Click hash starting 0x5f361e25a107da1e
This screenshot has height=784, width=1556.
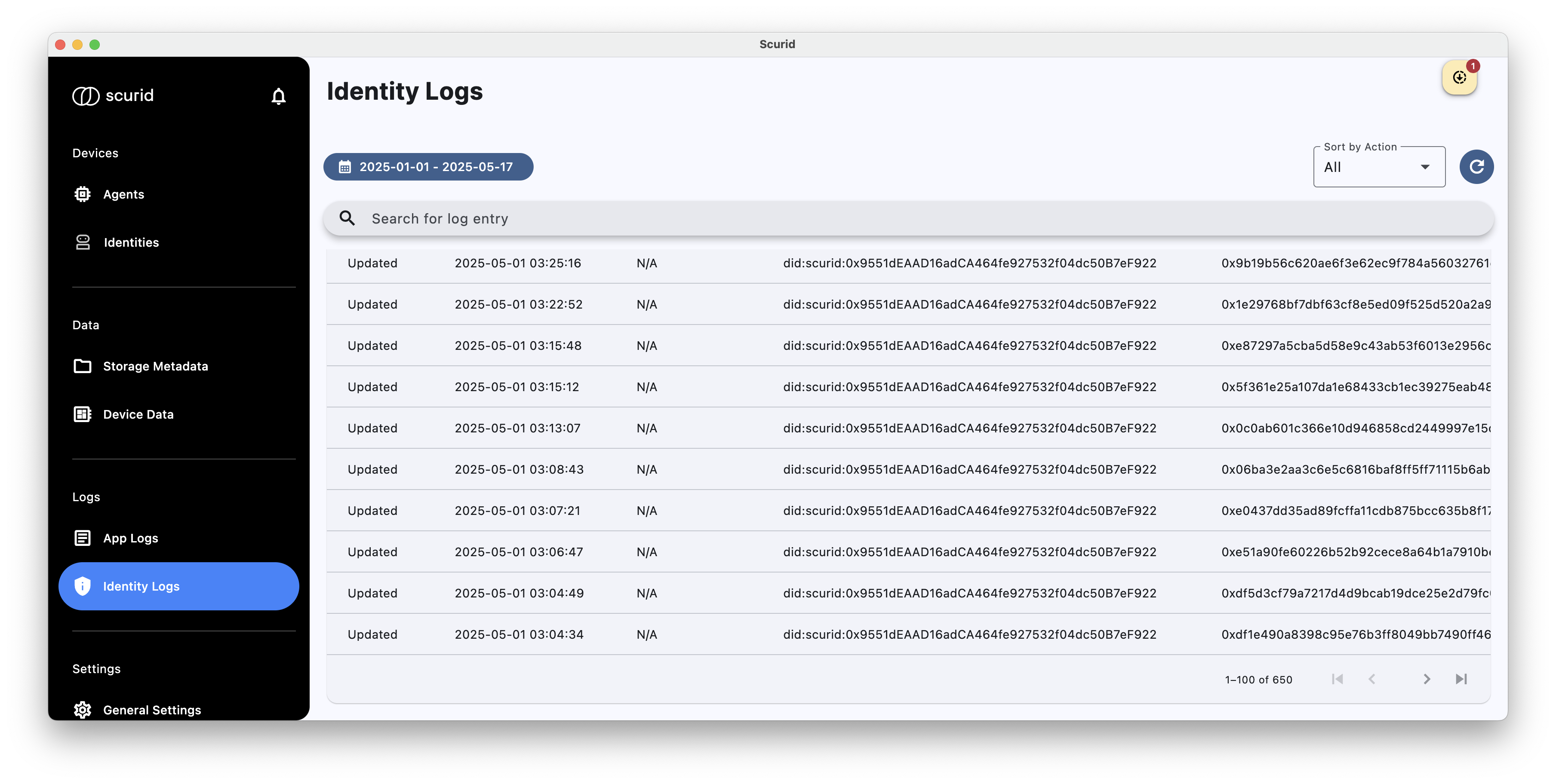[x=1356, y=387]
